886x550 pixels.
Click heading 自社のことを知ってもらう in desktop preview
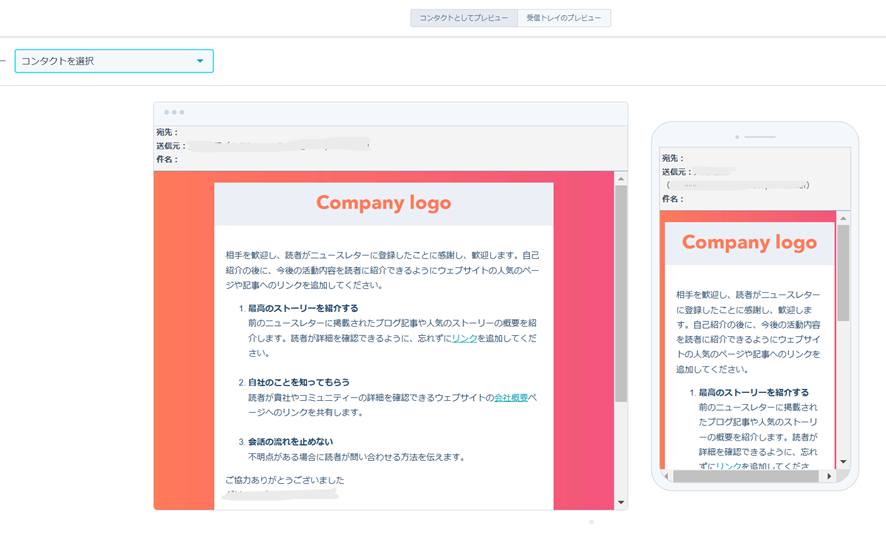(299, 382)
